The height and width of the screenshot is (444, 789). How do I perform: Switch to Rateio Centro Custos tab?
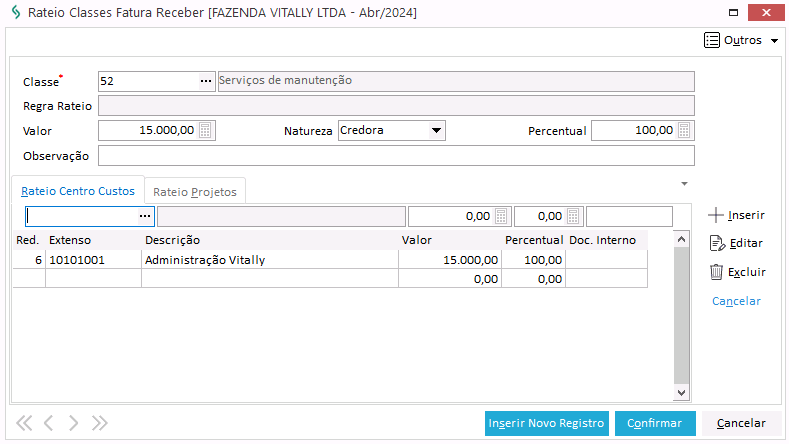[x=78, y=191]
